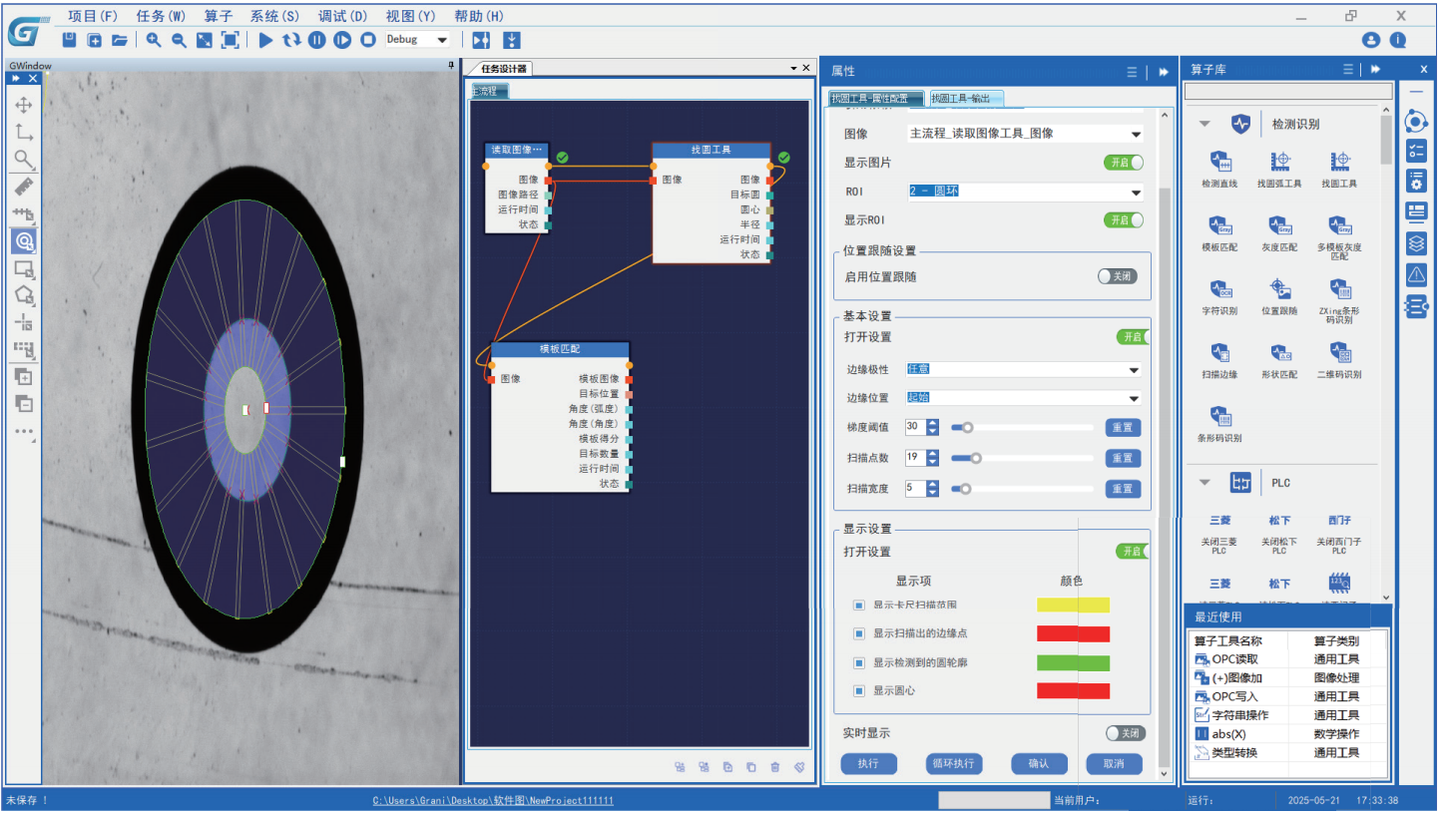Click the save project icon in toolbar
1440x814 pixels.
(69, 40)
